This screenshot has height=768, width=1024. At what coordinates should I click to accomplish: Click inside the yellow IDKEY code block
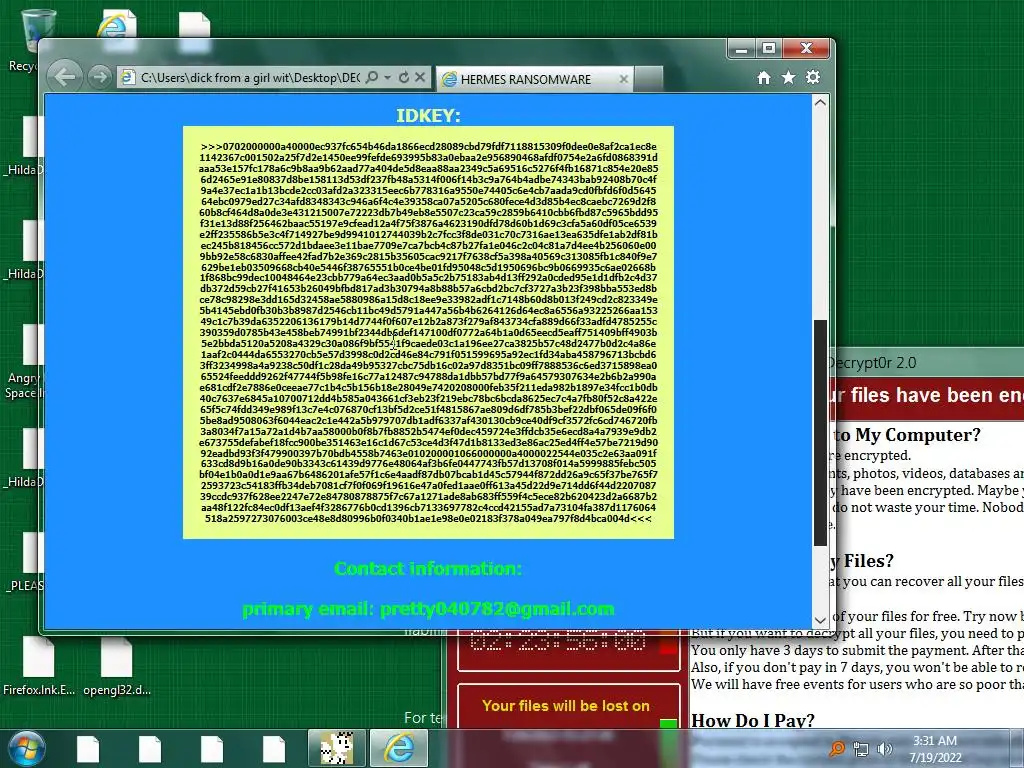coord(428,332)
